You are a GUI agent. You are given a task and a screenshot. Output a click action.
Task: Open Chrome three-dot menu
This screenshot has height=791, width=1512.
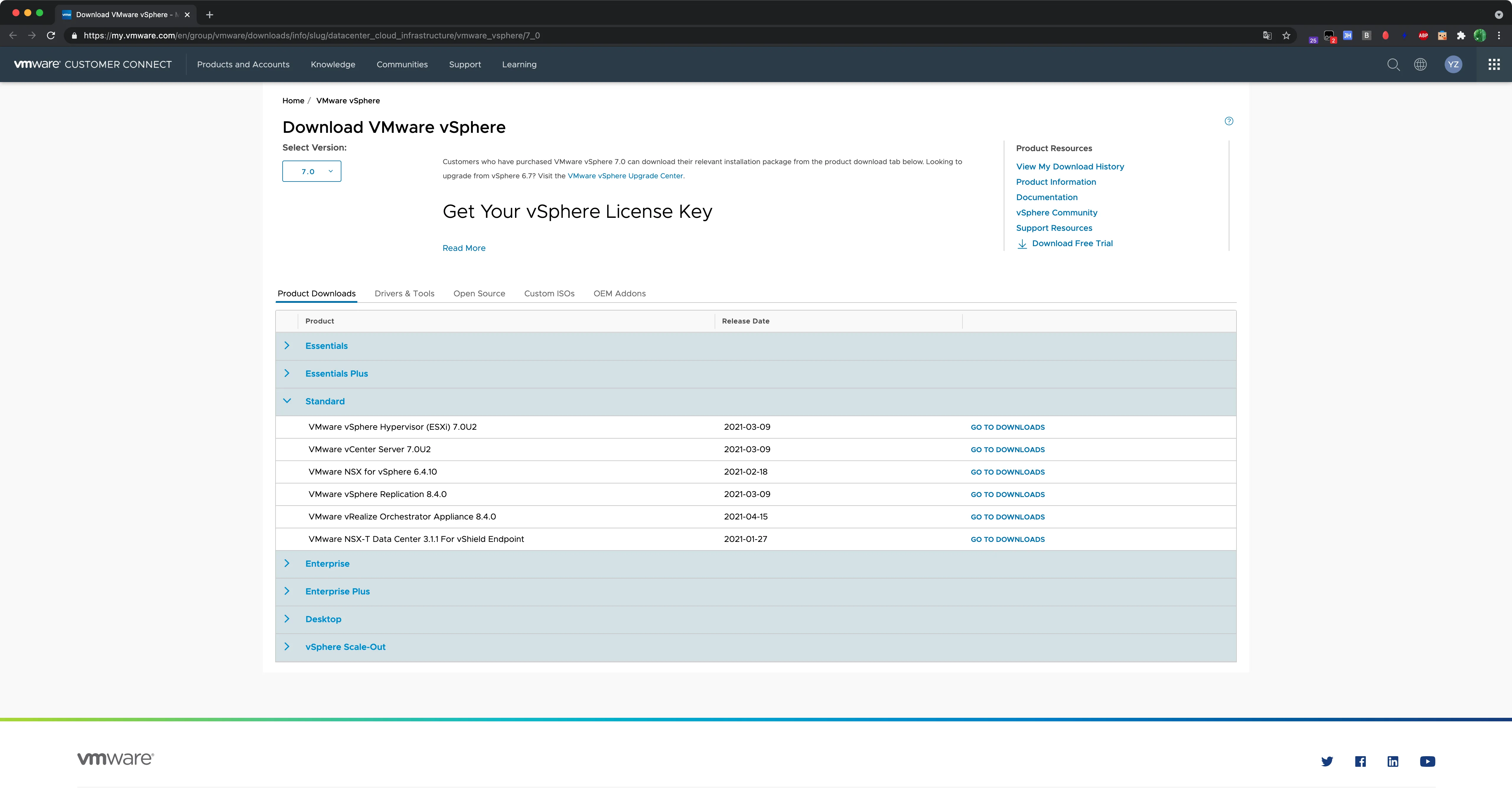pos(1498,35)
